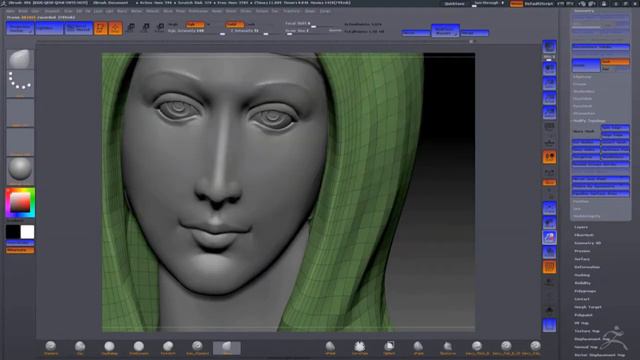This screenshot has width=640, height=360.
Task: Open the Preferences menu
Action: point(198,11)
